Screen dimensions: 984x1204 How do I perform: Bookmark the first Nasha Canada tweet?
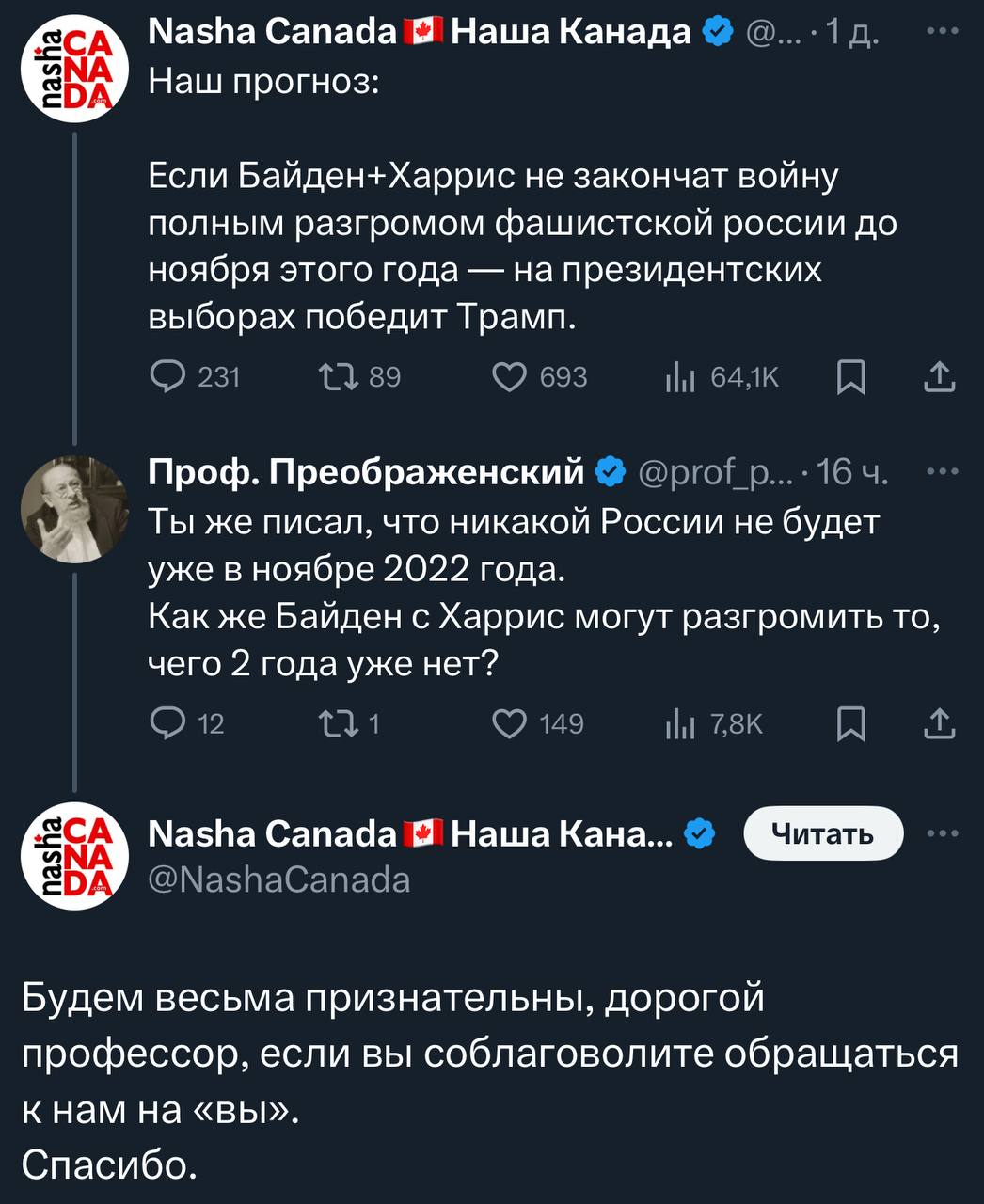coord(851,377)
